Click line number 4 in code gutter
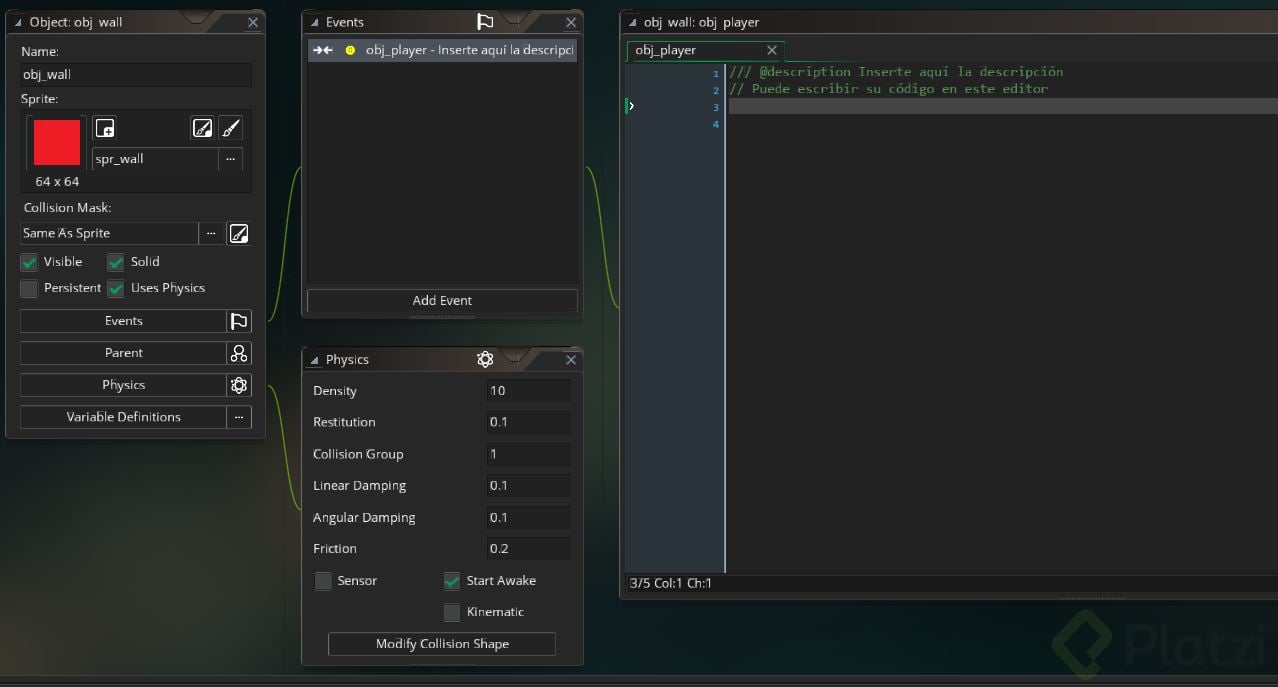The width and height of the screenshot is (1278, 687). (x=716, y=124)
